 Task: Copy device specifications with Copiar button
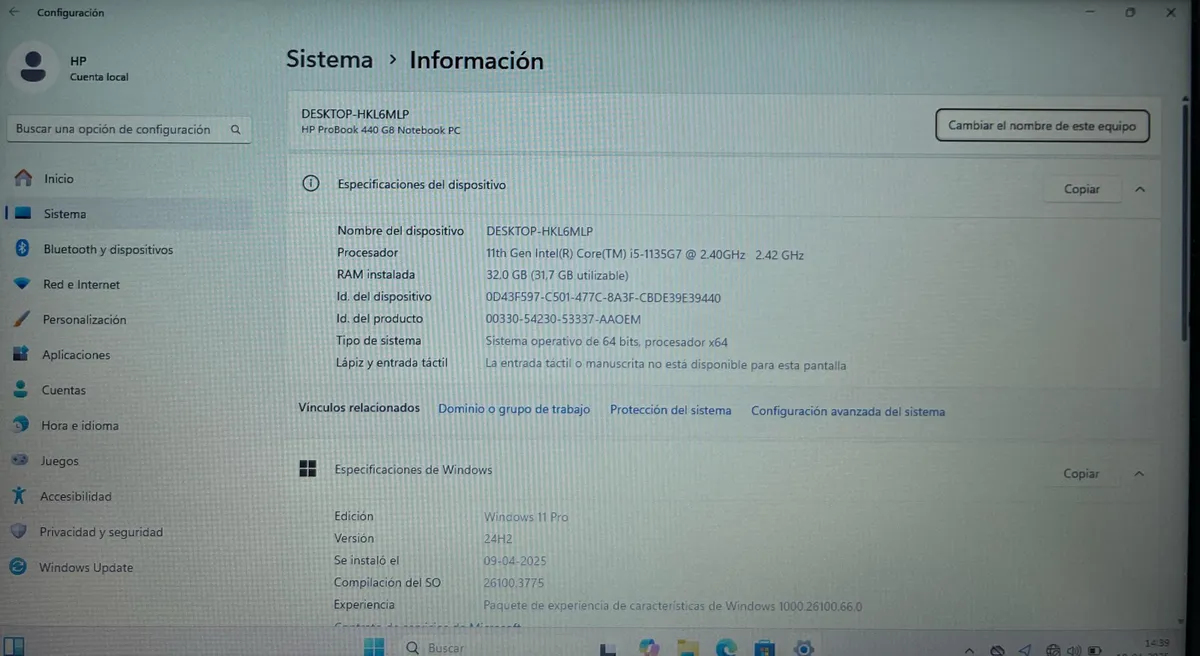1081,189
